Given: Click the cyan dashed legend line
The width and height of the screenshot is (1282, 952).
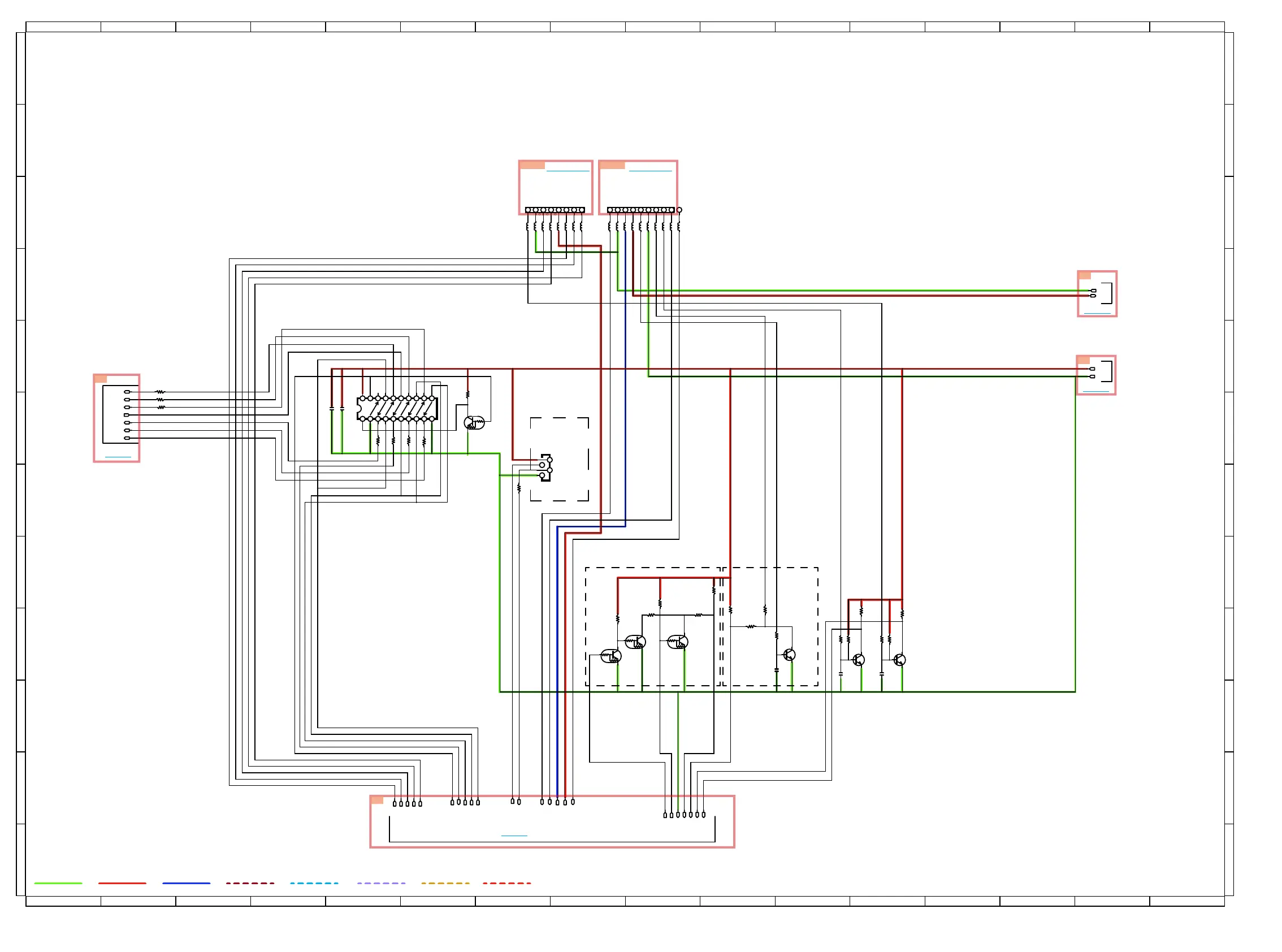Looking at the screenshot, I should coord(314,884).
